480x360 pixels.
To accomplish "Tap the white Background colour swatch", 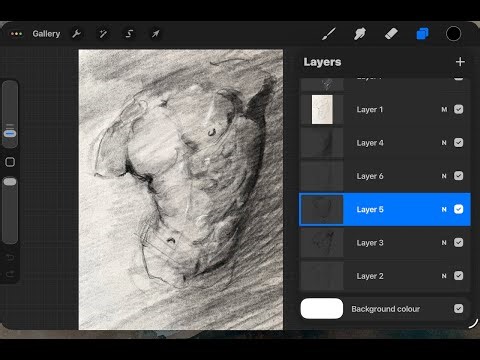I will point(322,309).
